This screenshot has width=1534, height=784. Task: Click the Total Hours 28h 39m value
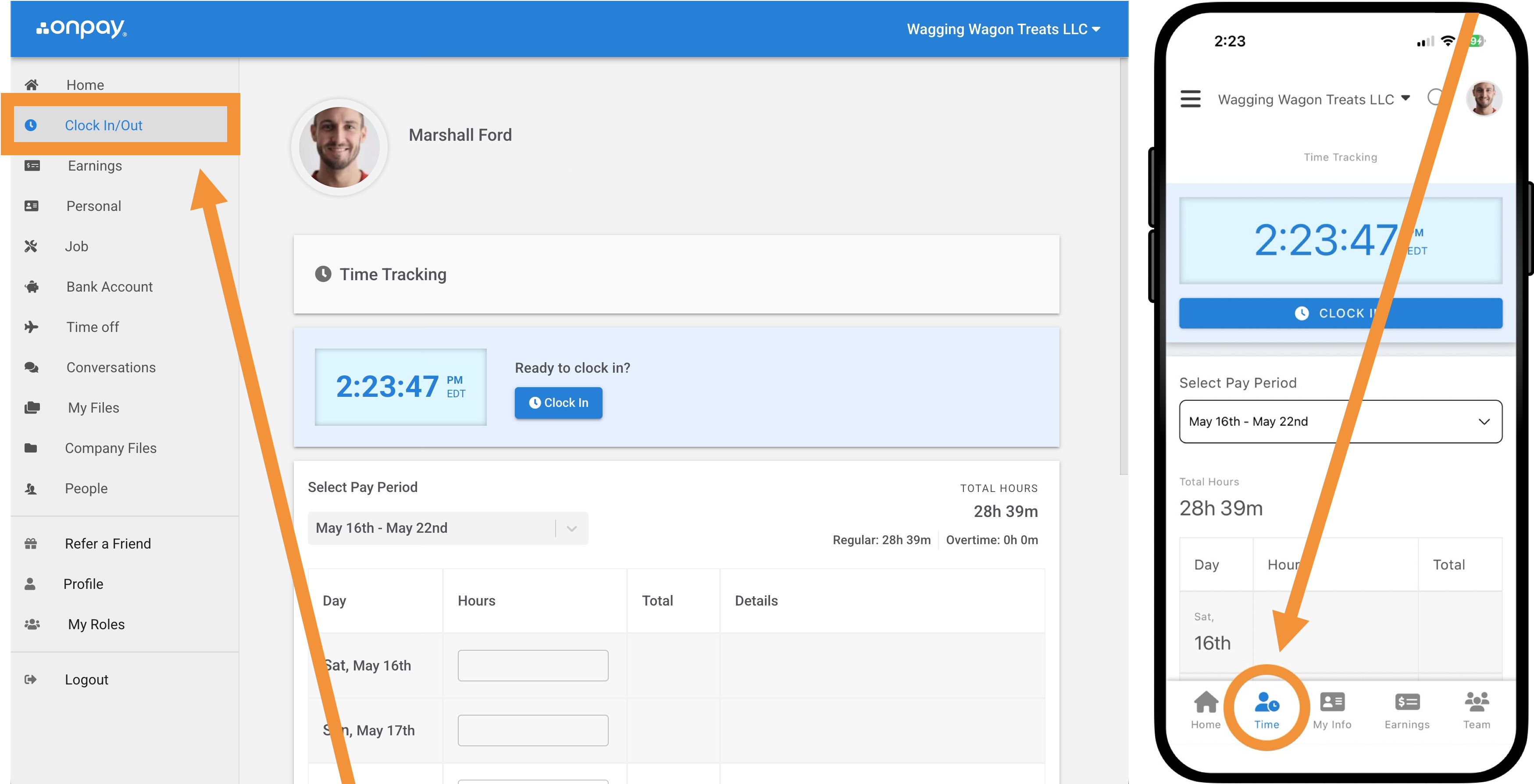point(1006,511)
